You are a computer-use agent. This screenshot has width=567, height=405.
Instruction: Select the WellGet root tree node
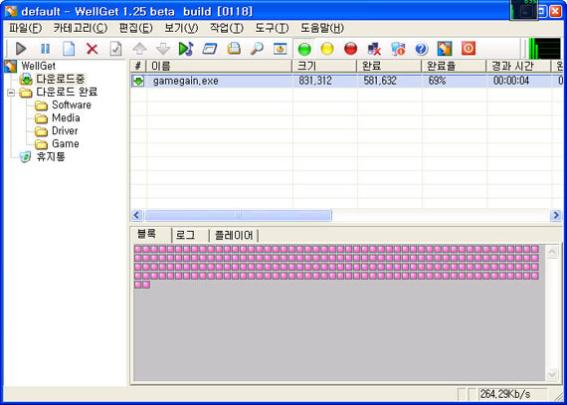pyautogui.click(x=38, y=66)
